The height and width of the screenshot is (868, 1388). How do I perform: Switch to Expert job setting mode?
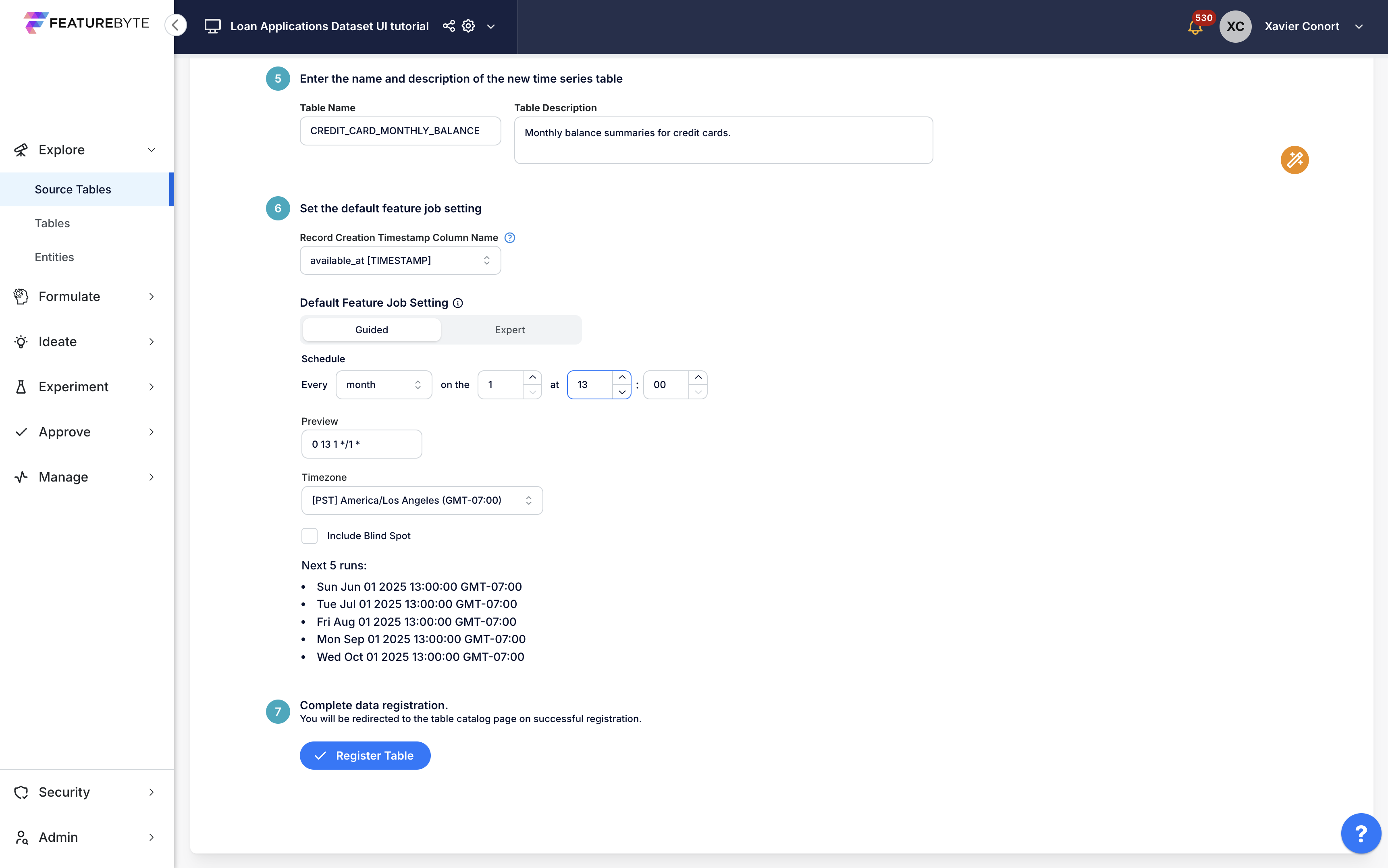pyautogui.click(x=510, y=330)
